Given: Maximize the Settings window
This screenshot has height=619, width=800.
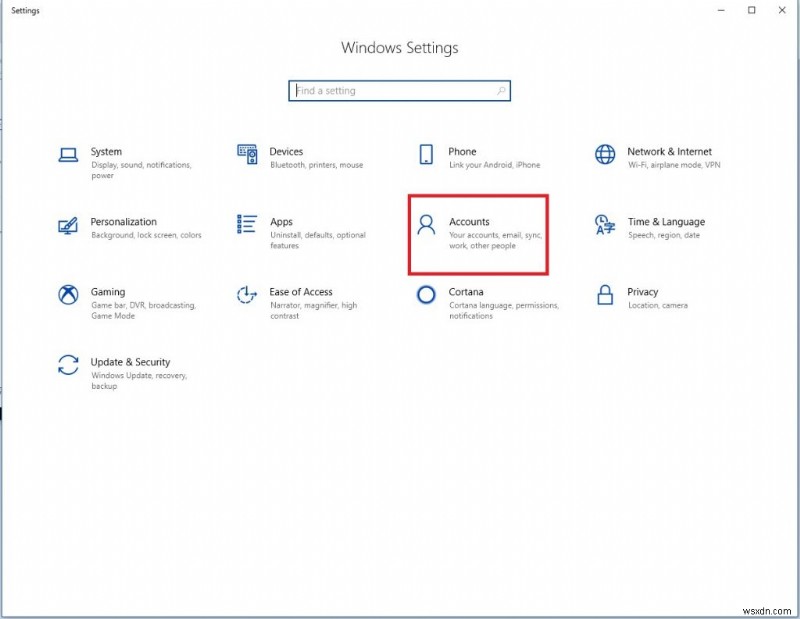Looking at the screenshot, I should click(x=752, y=10).
